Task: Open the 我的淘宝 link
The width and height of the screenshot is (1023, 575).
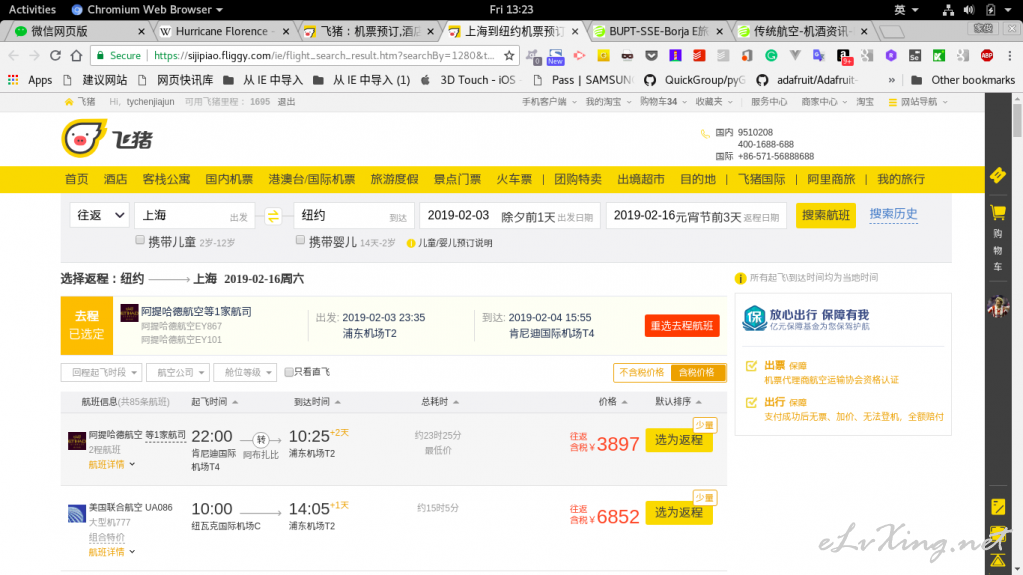Action: [x=603, y=102]
